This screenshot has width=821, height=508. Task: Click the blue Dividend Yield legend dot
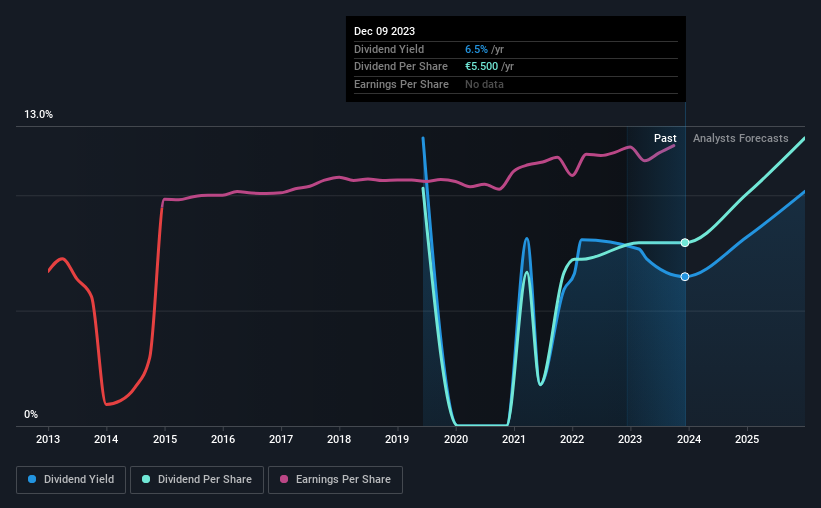tap(32, 479)
